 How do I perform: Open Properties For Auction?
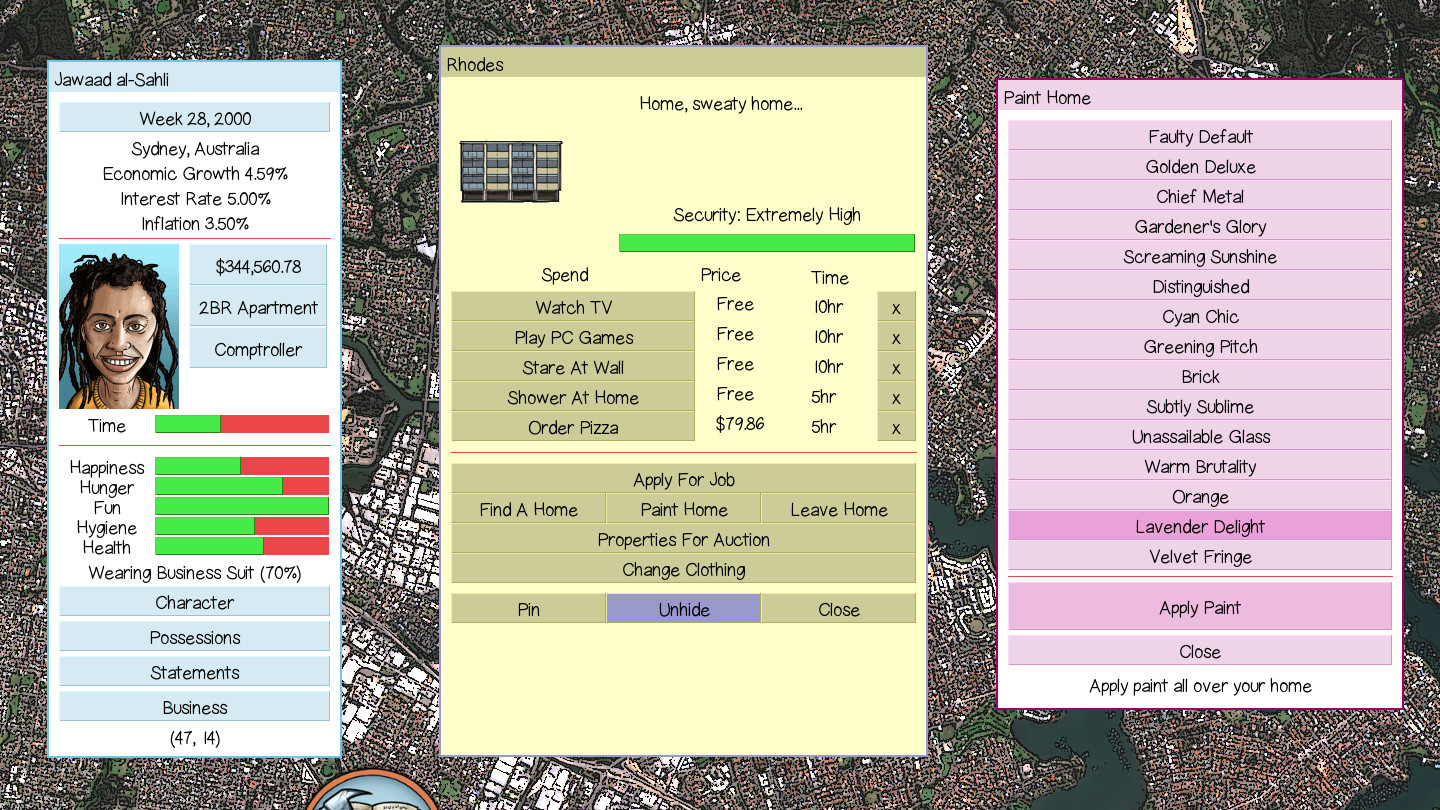683,539
